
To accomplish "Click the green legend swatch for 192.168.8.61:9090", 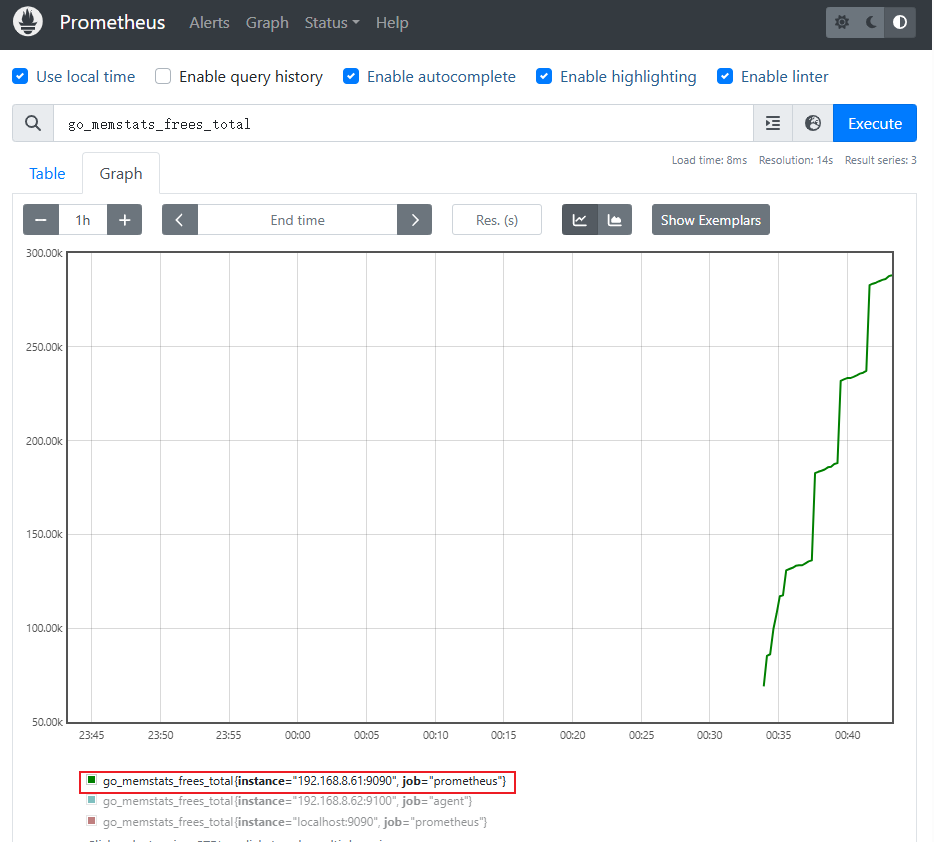I will pos(92,780).
